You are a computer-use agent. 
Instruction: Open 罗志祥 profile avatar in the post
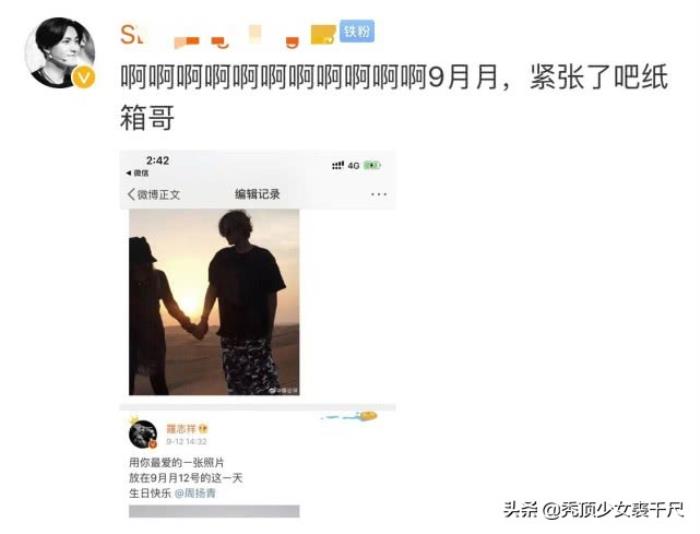pos(143,434)
